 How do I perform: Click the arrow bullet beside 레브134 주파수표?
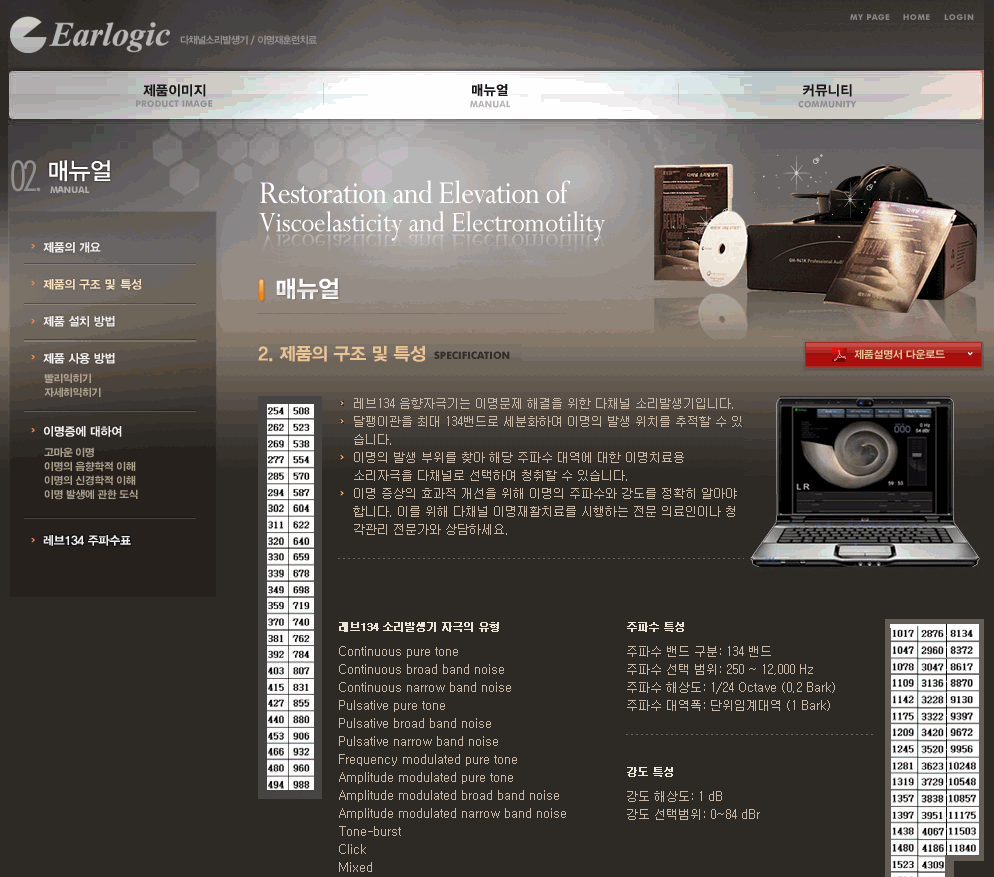(33, 540)
